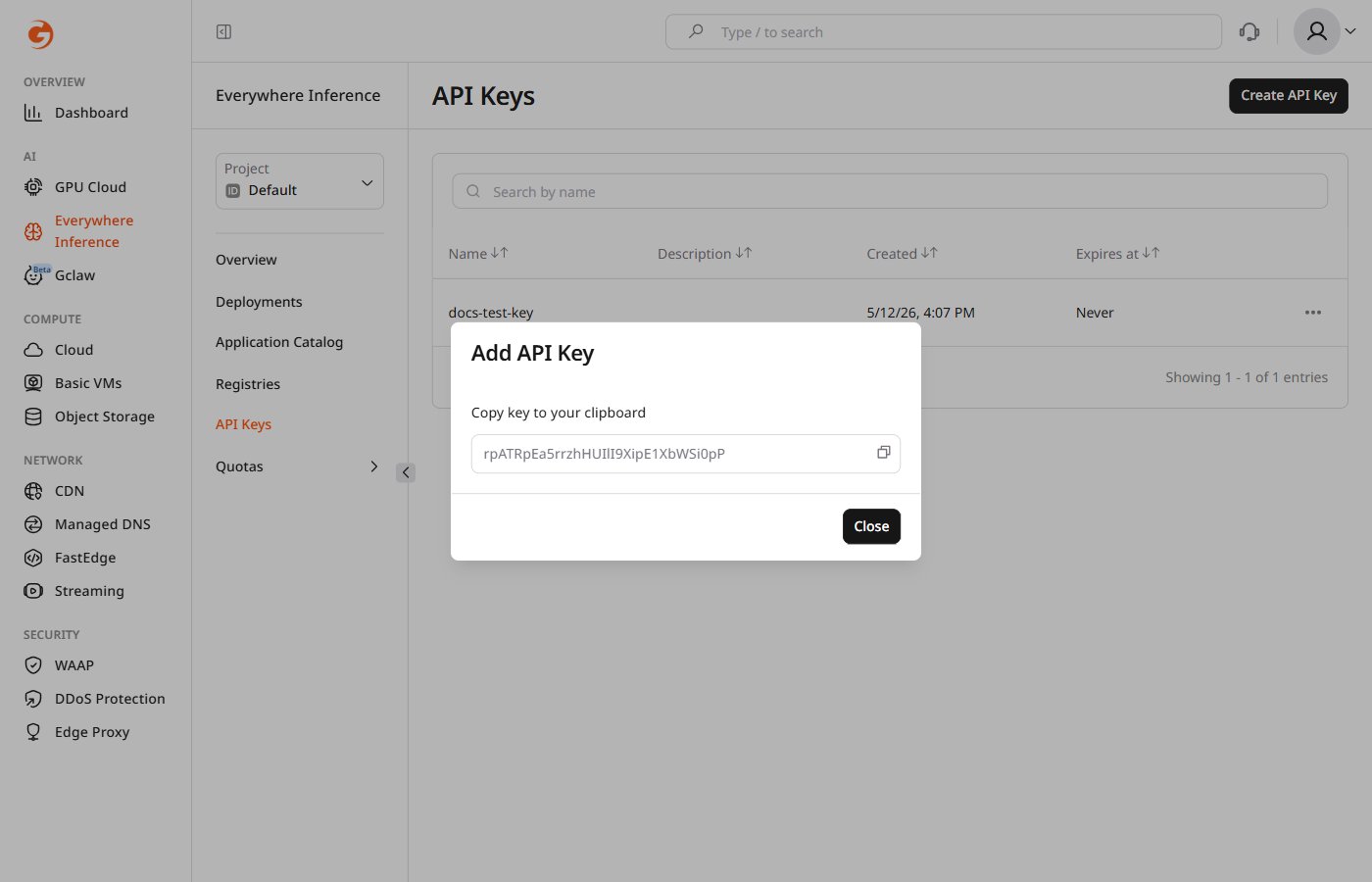Expand the Quotas submenu chevron
The width and height of the screenshot is (1372, 882).
[373, 466]
